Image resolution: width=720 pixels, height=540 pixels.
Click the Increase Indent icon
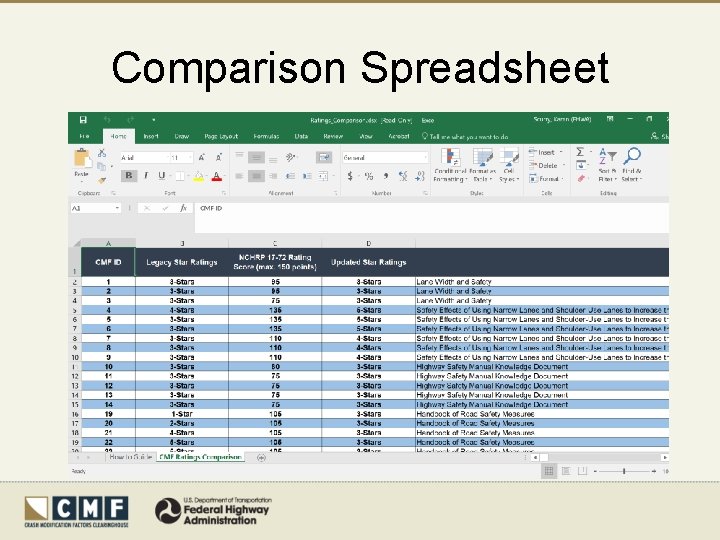307,176
